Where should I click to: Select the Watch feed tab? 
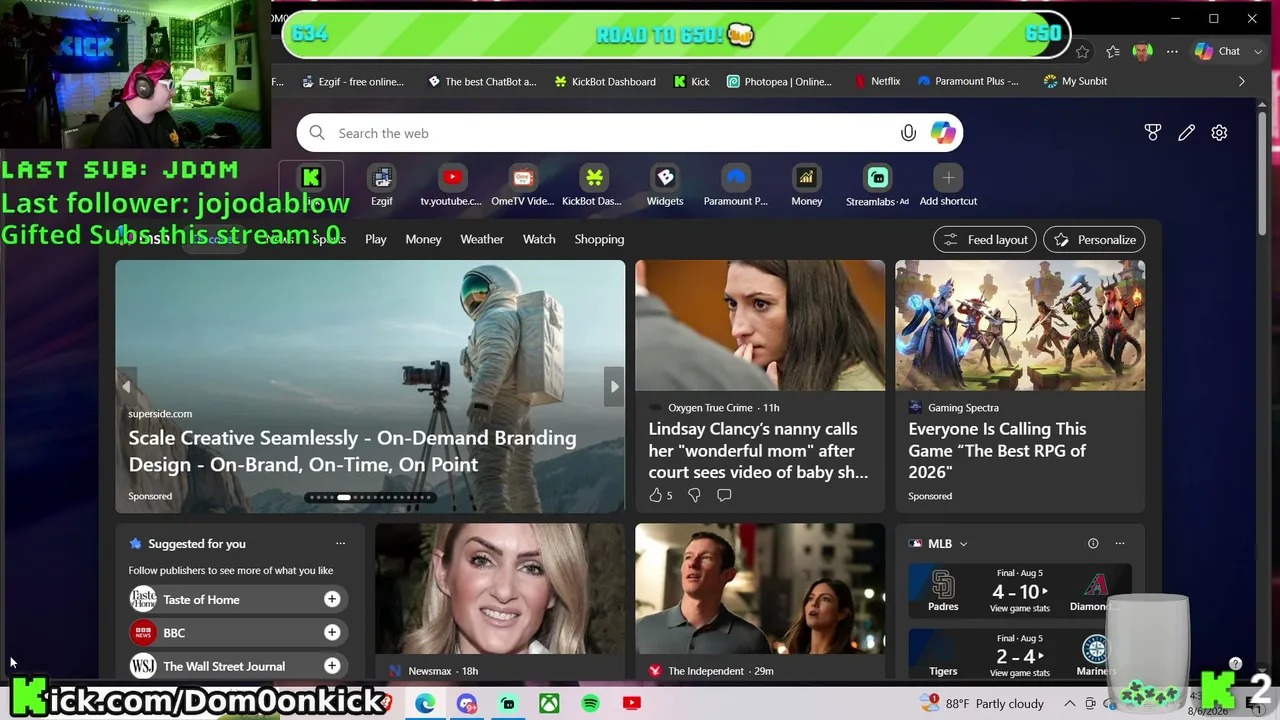tap(539, 239)
